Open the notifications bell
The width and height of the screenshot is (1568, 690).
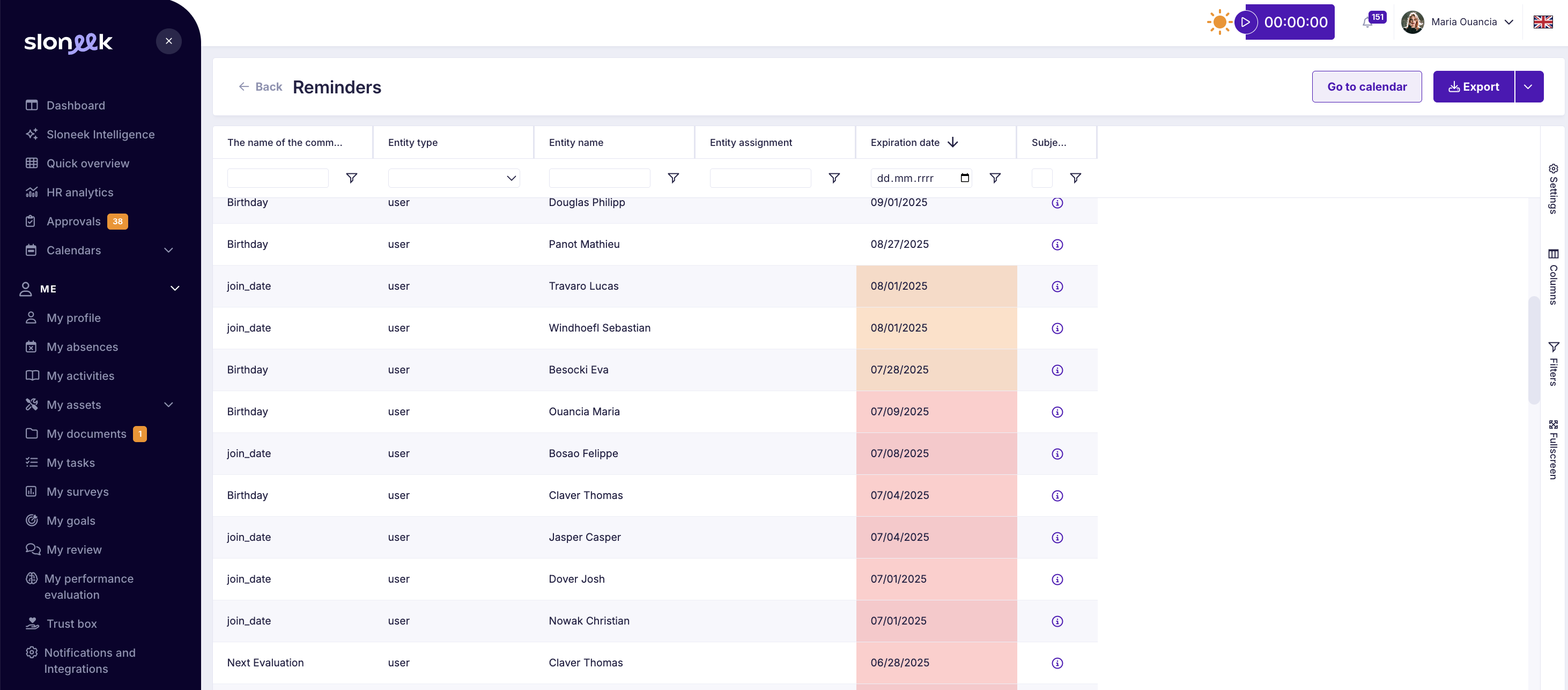point(1367,23)
